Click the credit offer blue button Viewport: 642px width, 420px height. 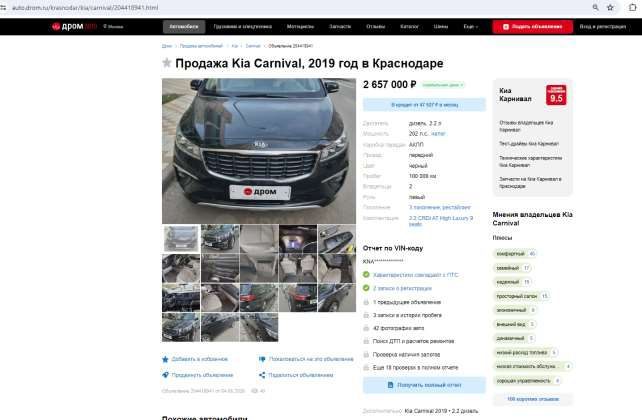[x=424, y=105]
